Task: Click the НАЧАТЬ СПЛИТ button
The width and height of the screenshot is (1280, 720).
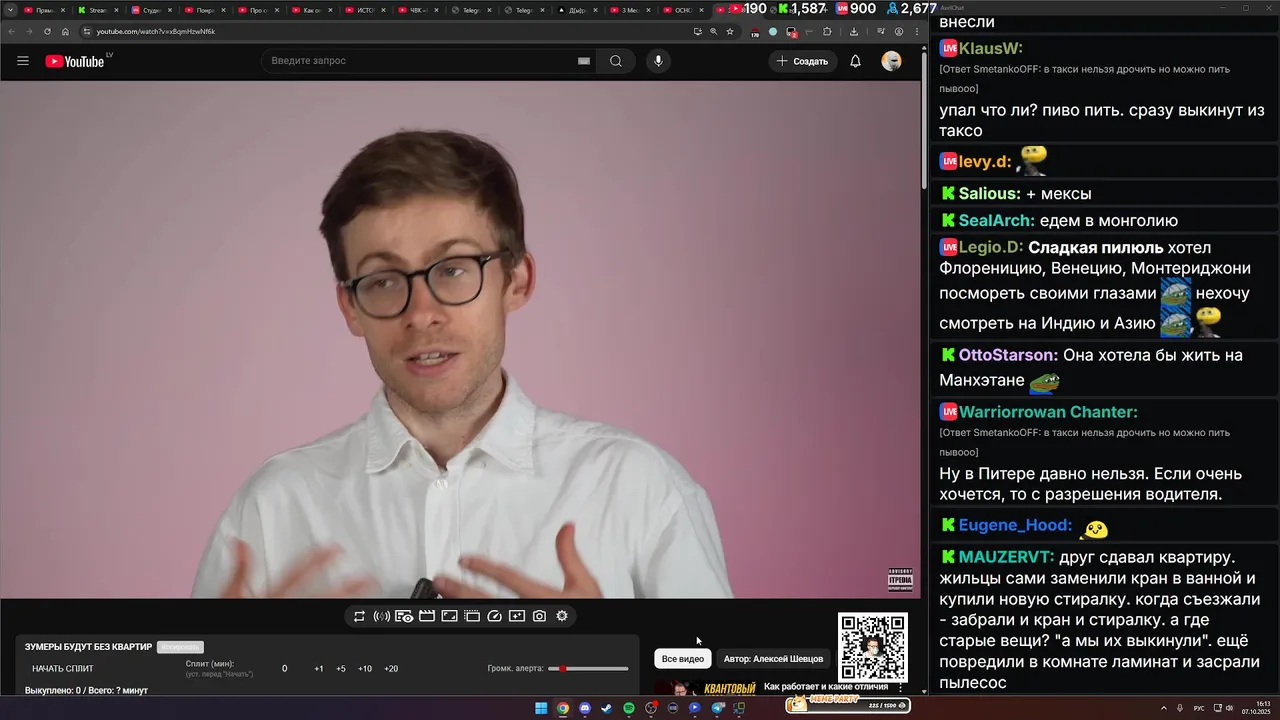Action: [x=63, y=668]
